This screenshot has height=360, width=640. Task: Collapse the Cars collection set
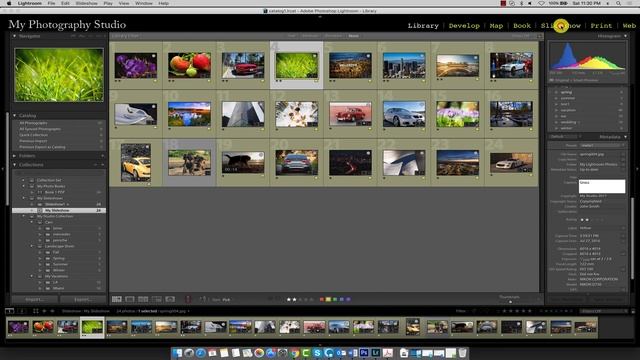click(x=32, y=222)
